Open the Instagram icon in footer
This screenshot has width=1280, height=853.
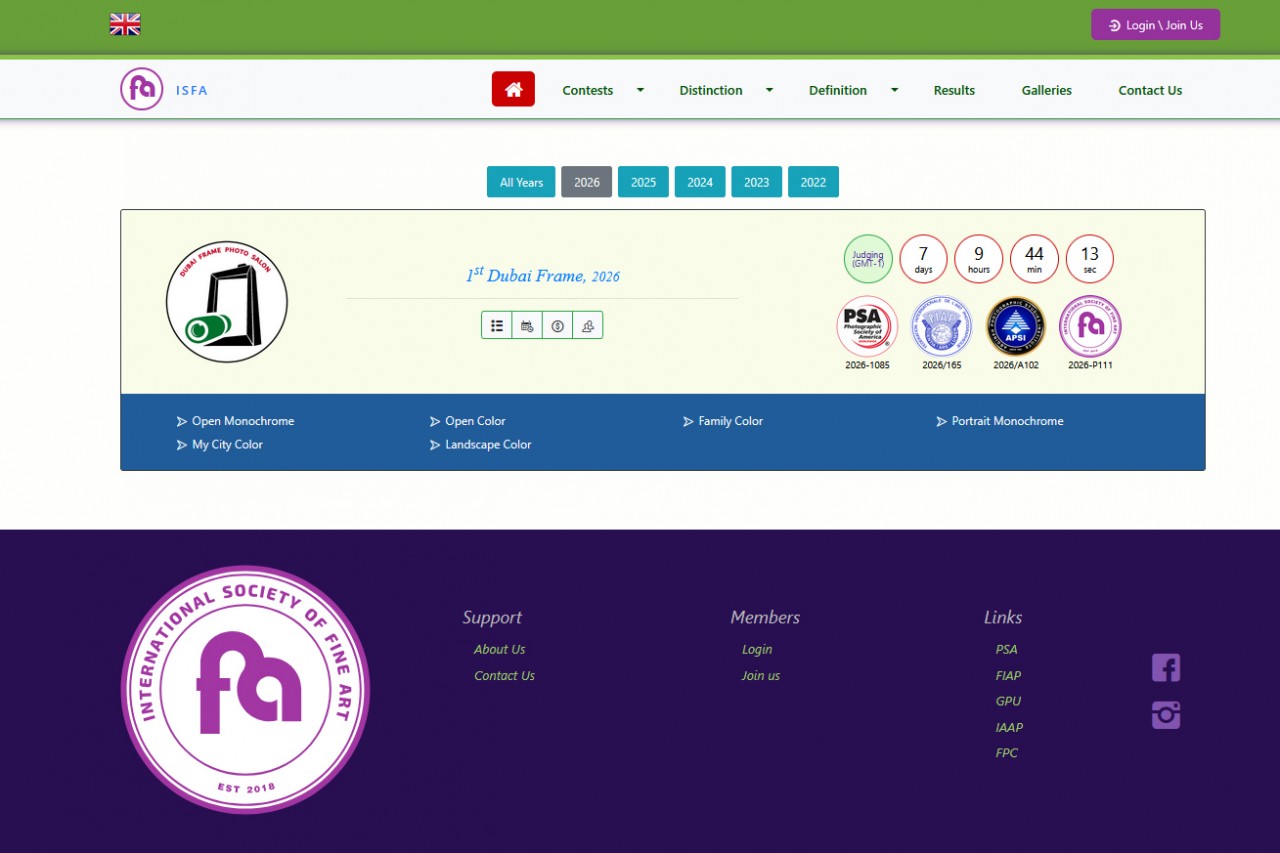(x=1166, y=715)
